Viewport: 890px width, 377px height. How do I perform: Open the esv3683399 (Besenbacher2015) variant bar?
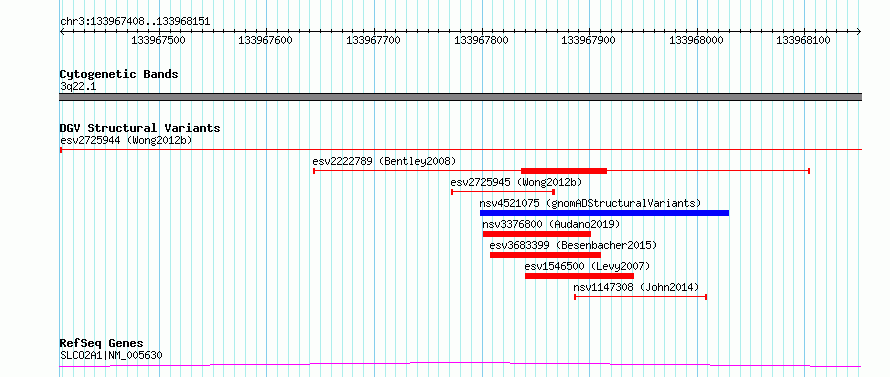tap(545, 255)
